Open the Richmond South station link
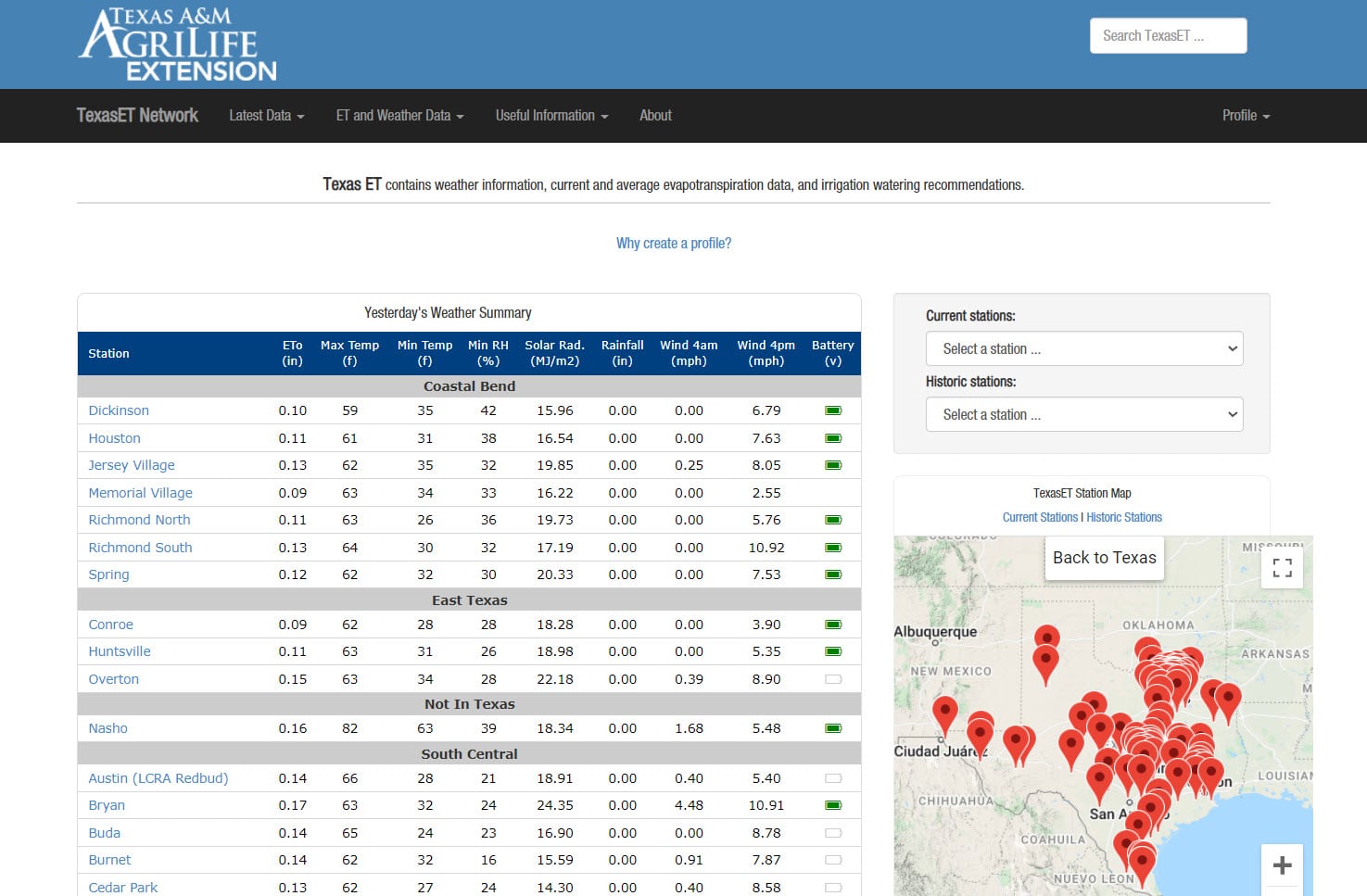The width and height of the screenshot is (1367, 896). (140, 548)
